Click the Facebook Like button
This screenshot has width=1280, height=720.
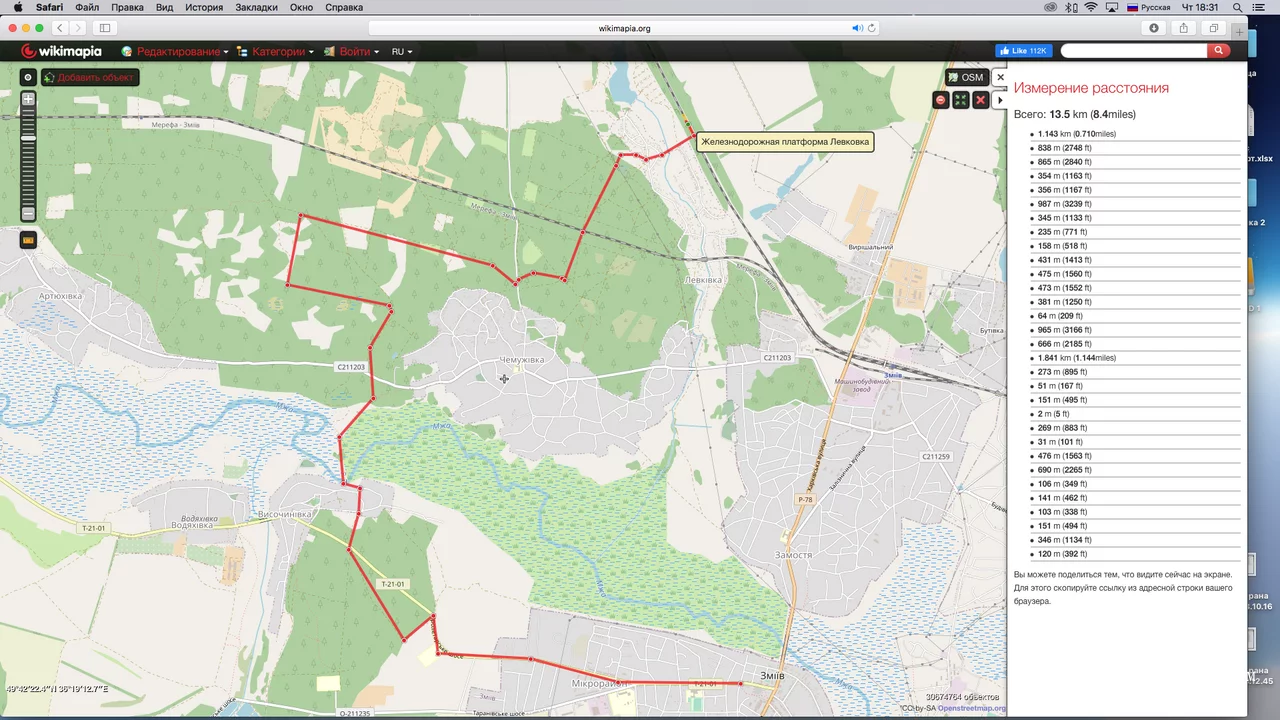point(1022,50)
